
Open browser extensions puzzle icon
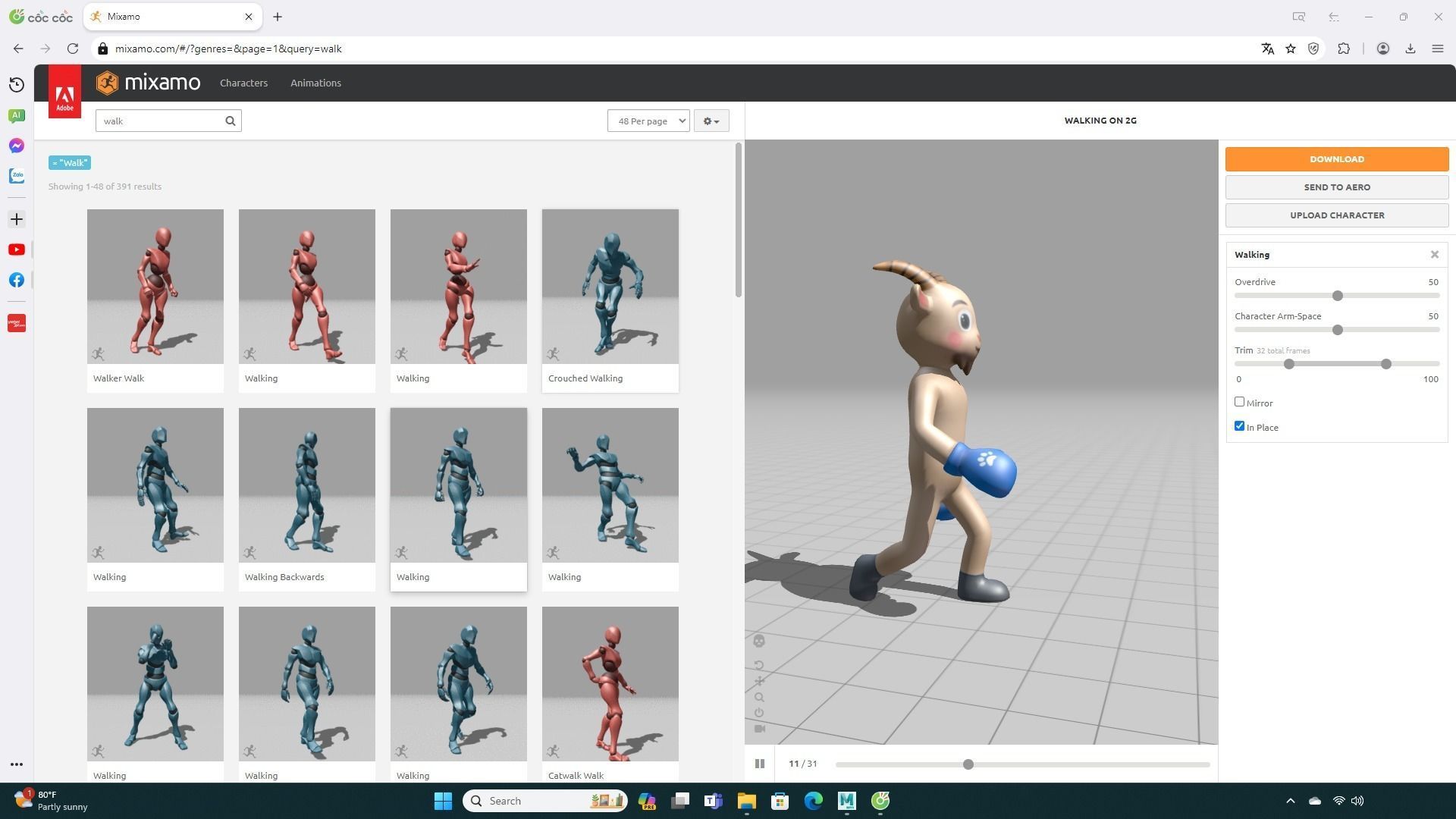1344,49
